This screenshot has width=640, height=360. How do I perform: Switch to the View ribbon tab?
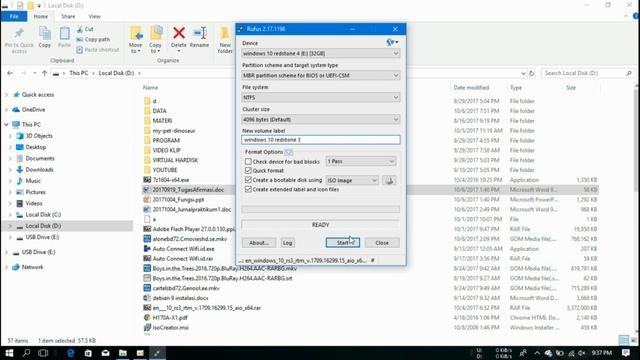(x=94, y=16)
